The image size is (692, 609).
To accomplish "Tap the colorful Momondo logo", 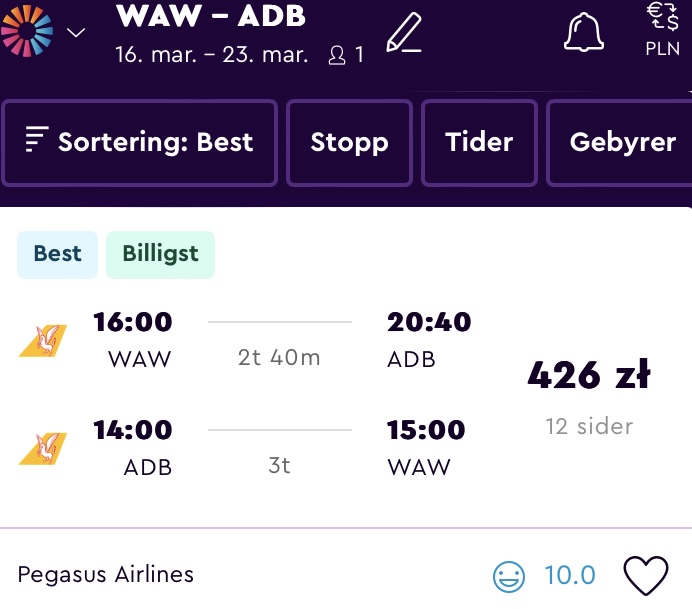I will click(26, 30).
